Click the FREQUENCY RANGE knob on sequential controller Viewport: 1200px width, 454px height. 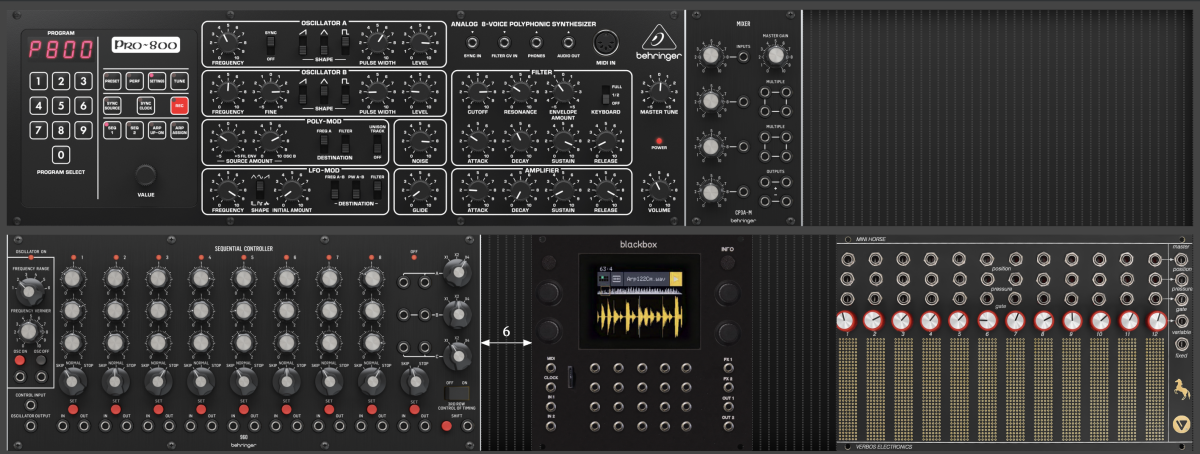(28, 291)
